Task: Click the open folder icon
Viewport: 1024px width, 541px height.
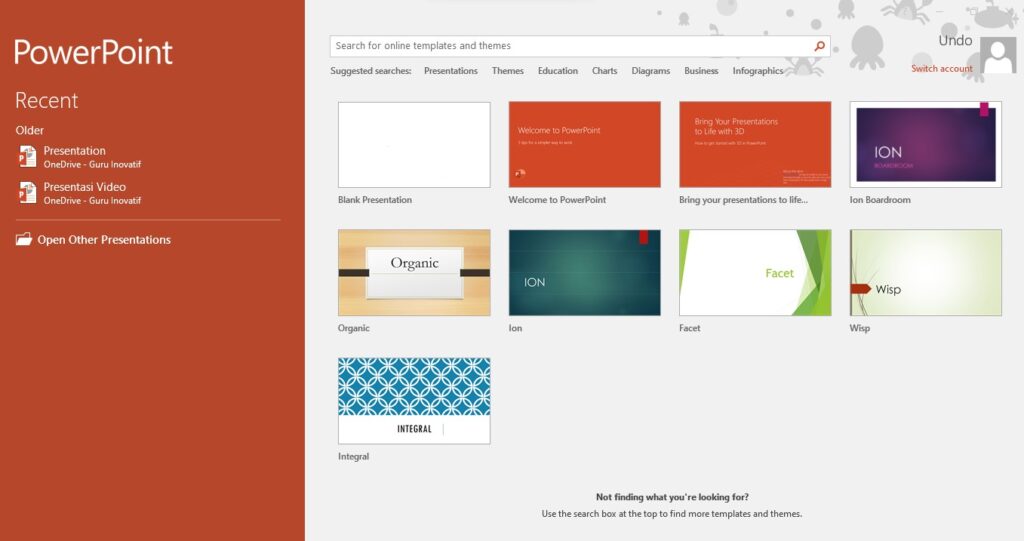Action: pos(24,239)
